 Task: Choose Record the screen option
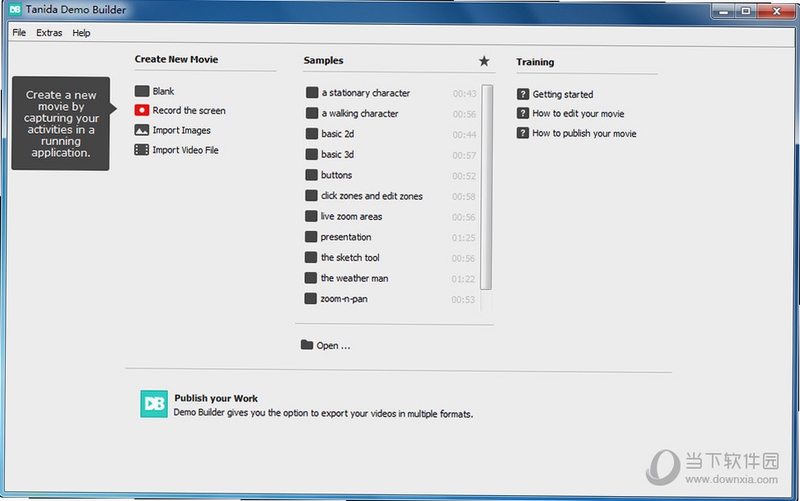pyautogui.click(x=189, y=111)
